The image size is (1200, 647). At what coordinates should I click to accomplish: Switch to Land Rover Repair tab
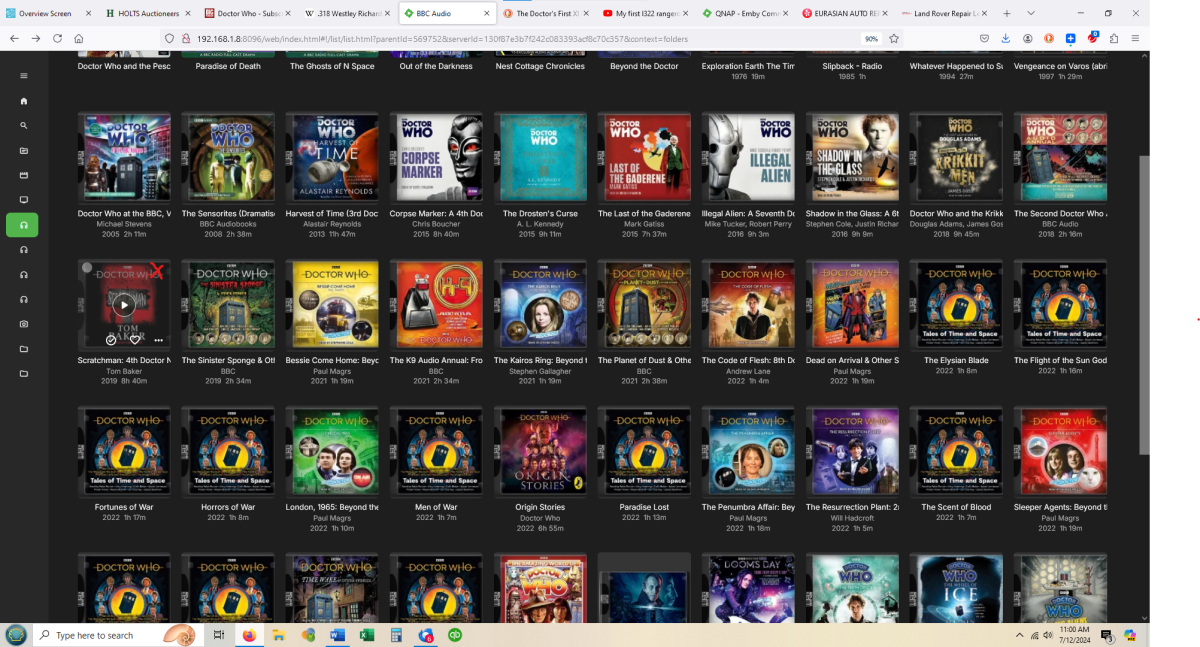(945, 13)
